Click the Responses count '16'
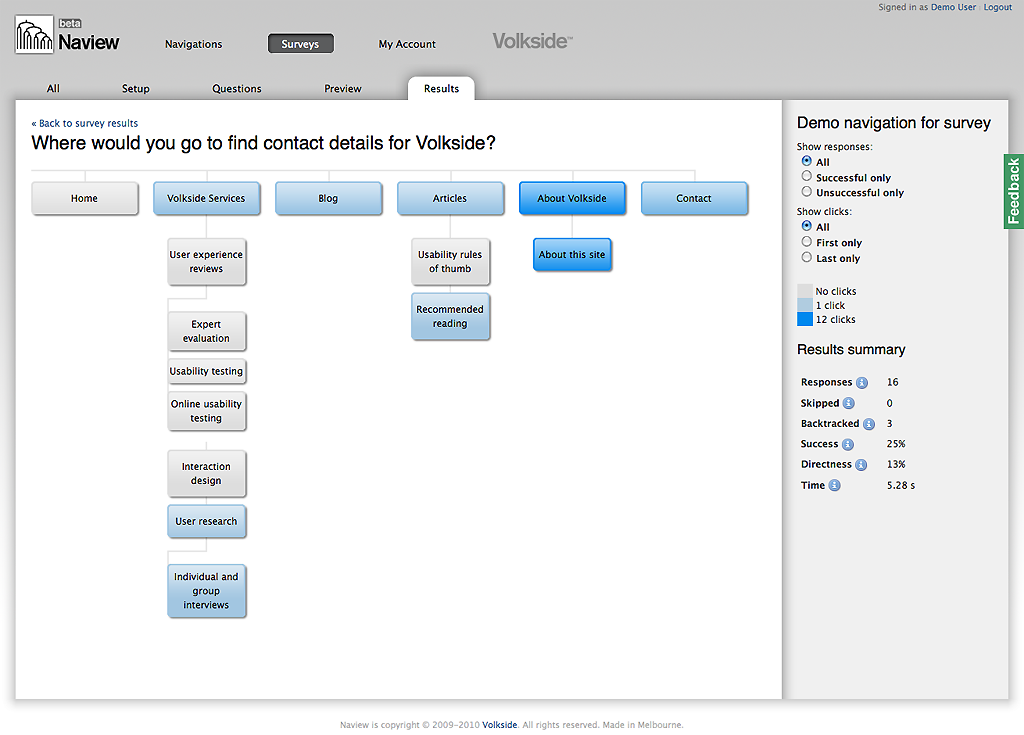Image resolution: width=1024 pixels, height=735 pixels. [x=893, y=382]
